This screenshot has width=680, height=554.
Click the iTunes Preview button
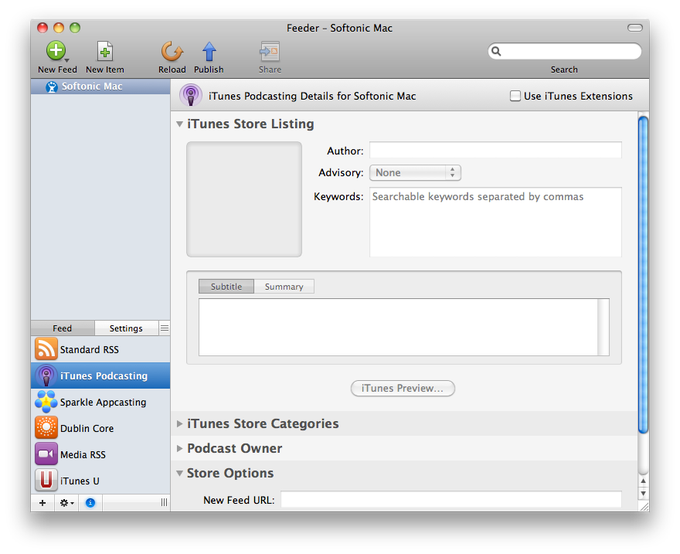click(402, 388)
